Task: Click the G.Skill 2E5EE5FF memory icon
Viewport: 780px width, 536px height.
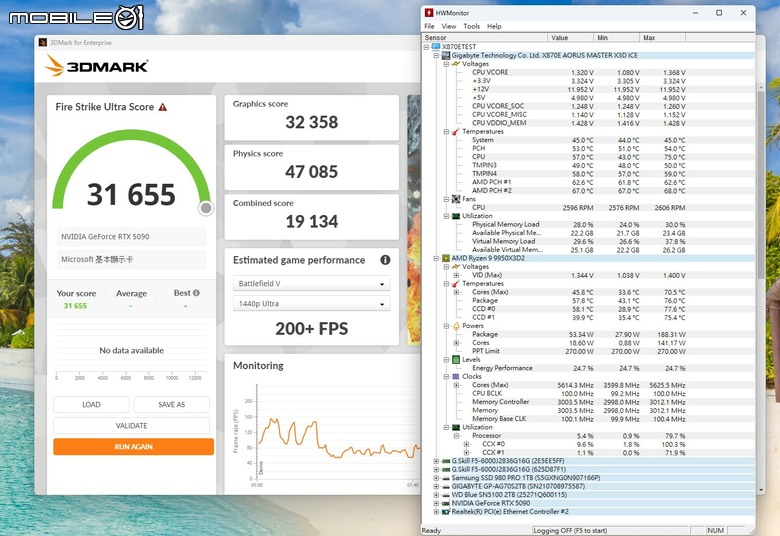Action: pos(446,461)
